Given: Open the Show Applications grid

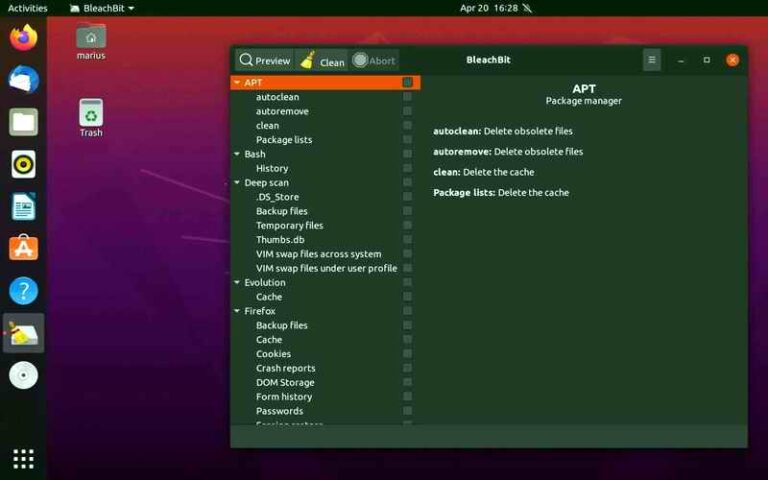Looking at the screenshot, I should pos(24,459).
